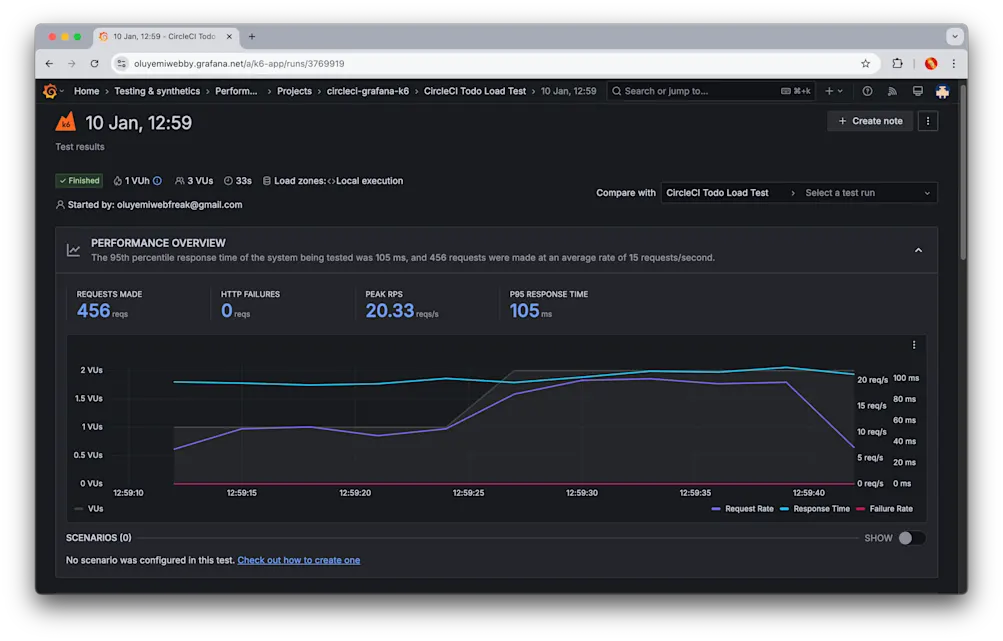Open the Help icon in top bar
1003x641 pixels.
866,91
